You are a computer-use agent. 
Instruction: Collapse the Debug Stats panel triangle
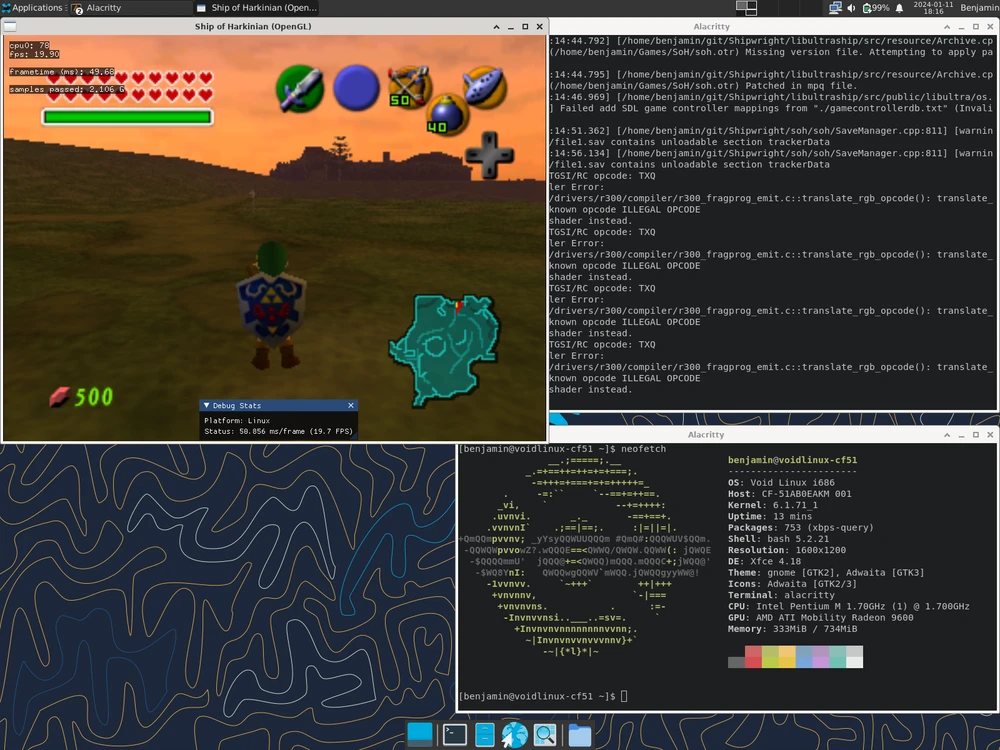(x=206, y=405)
